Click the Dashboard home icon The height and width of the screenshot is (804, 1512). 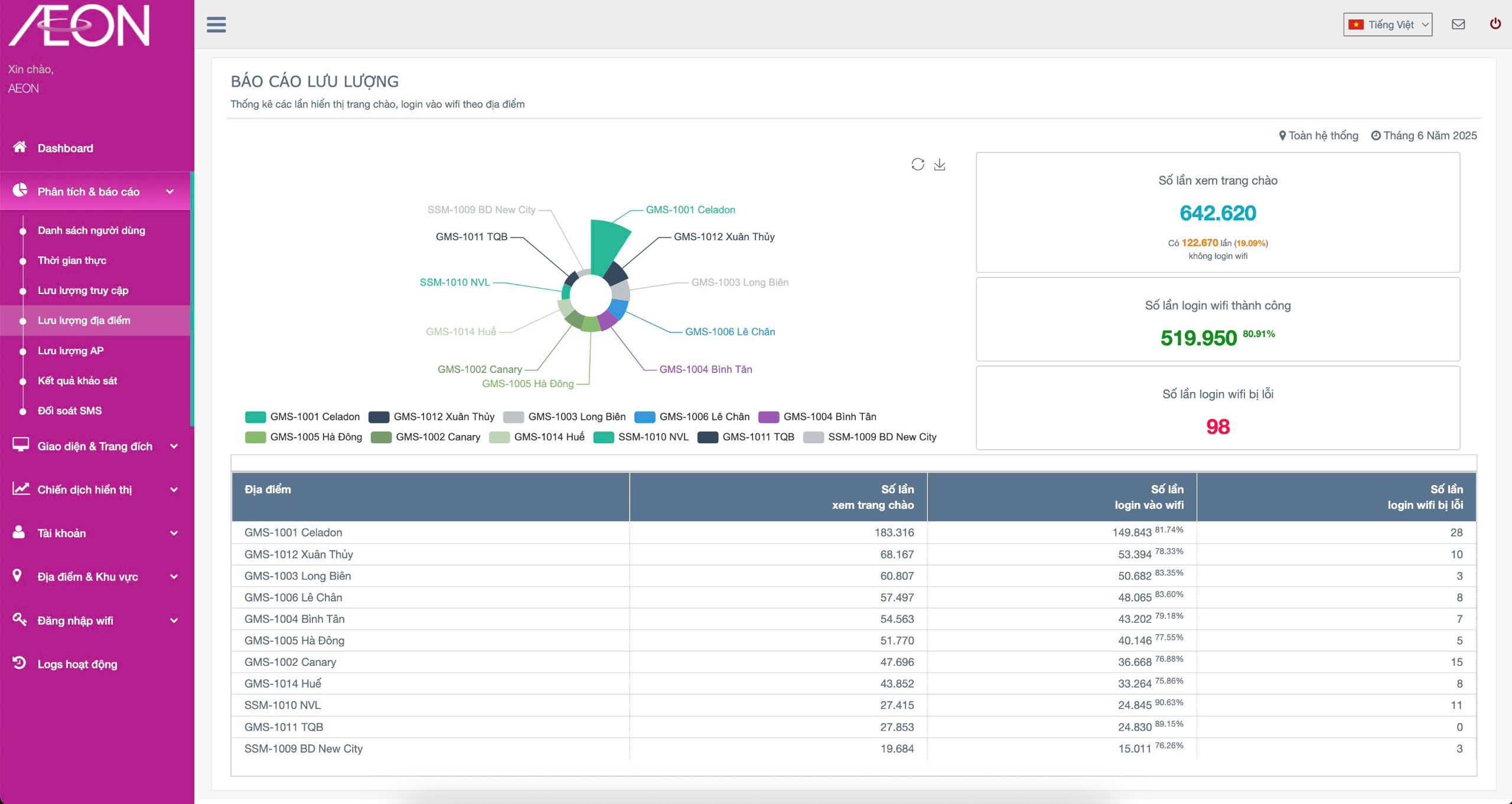(x=19, y=147)
